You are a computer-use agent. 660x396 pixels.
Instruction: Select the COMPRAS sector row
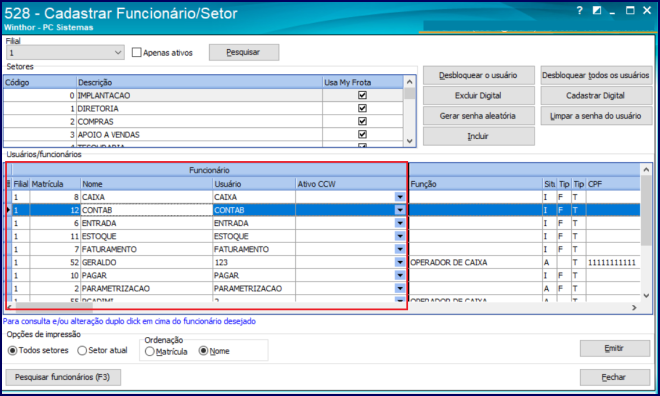pyautogui.click(x=203, y=121)
